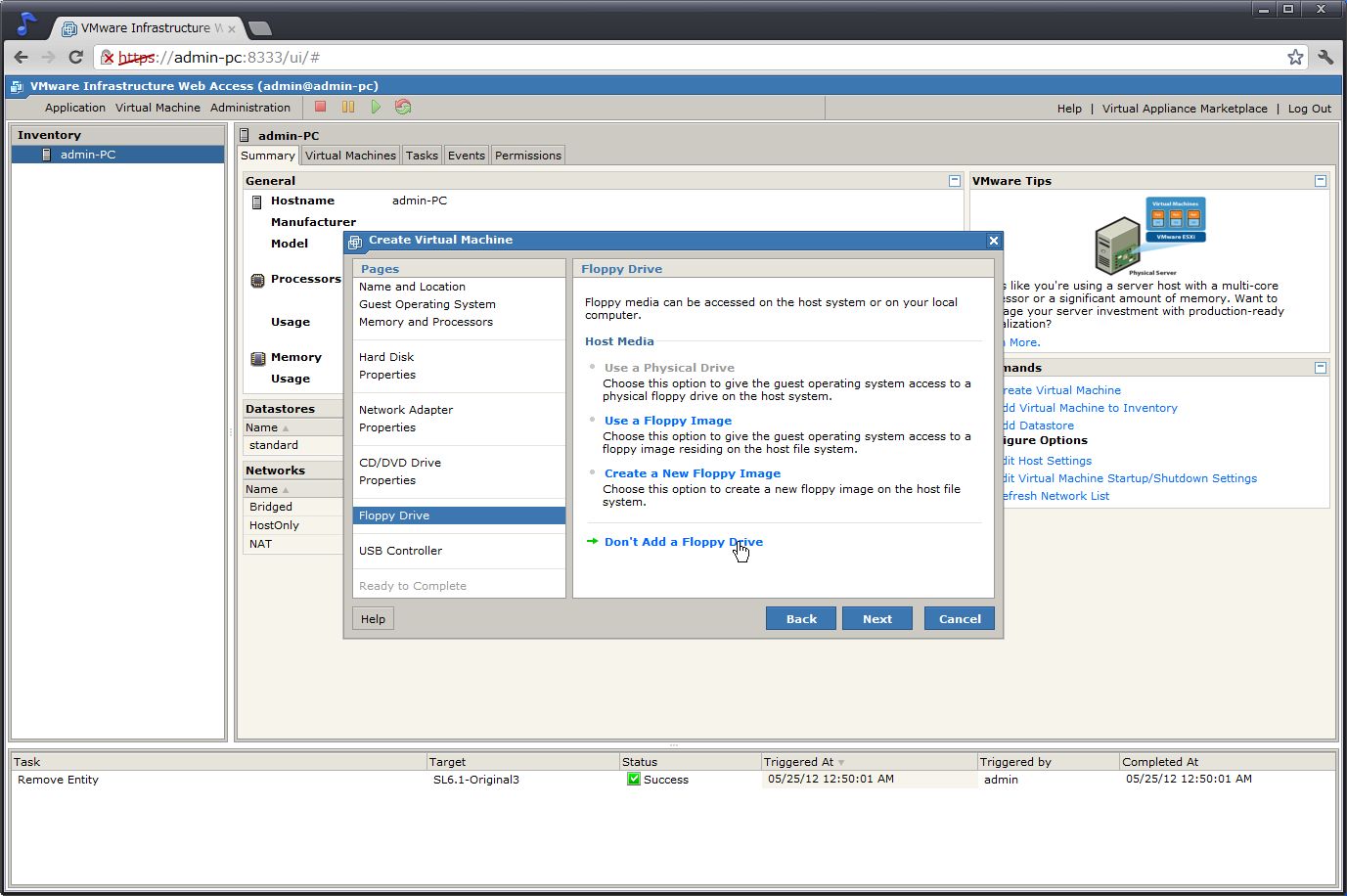The height and width of the screenshot is (896, 1347).
Task: Click Add Virtual Machine to Inventory command
Action: pyautogui.click(x=1091, y=408)
